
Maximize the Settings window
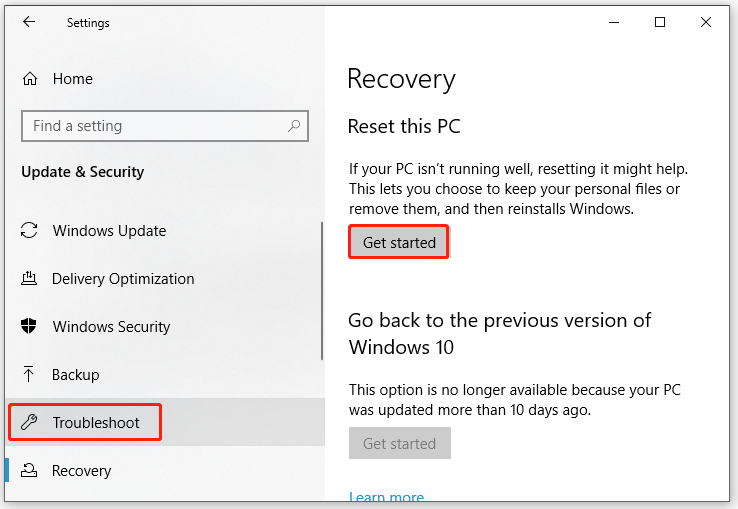click(660, 22)
